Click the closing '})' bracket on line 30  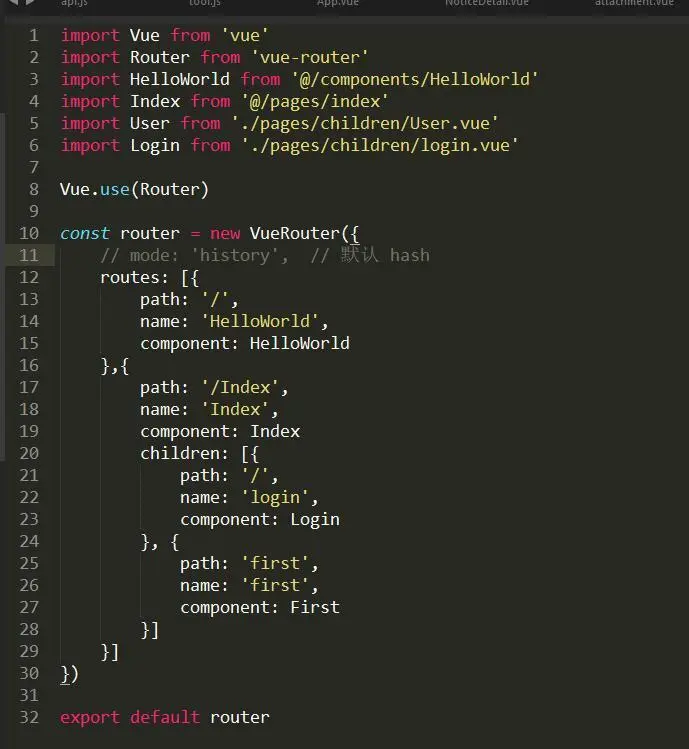coord(69,674)
